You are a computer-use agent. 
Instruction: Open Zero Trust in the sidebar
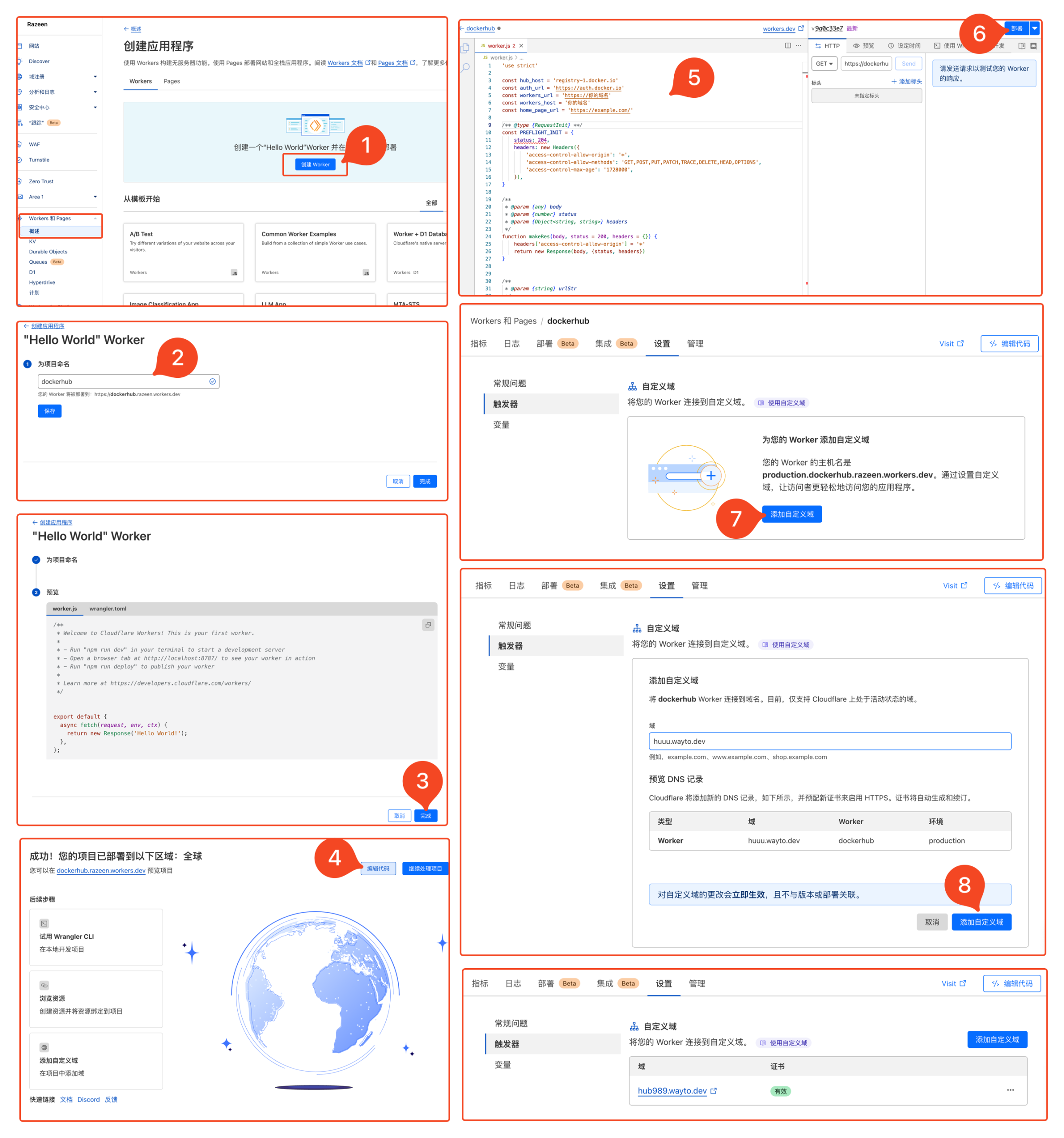pos(40,181)
